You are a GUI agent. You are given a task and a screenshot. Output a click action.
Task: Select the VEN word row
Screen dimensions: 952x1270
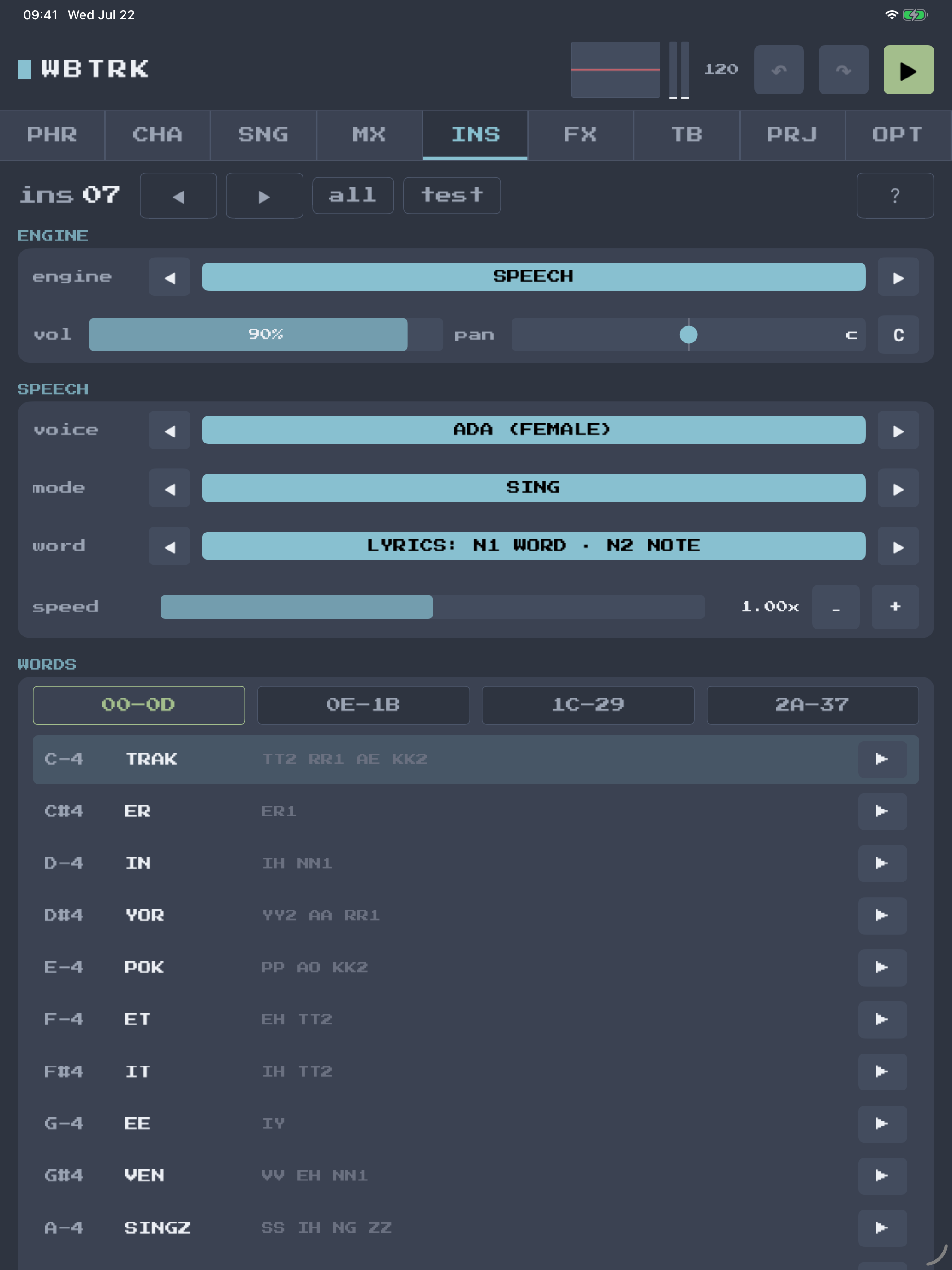pos(476,1176)
